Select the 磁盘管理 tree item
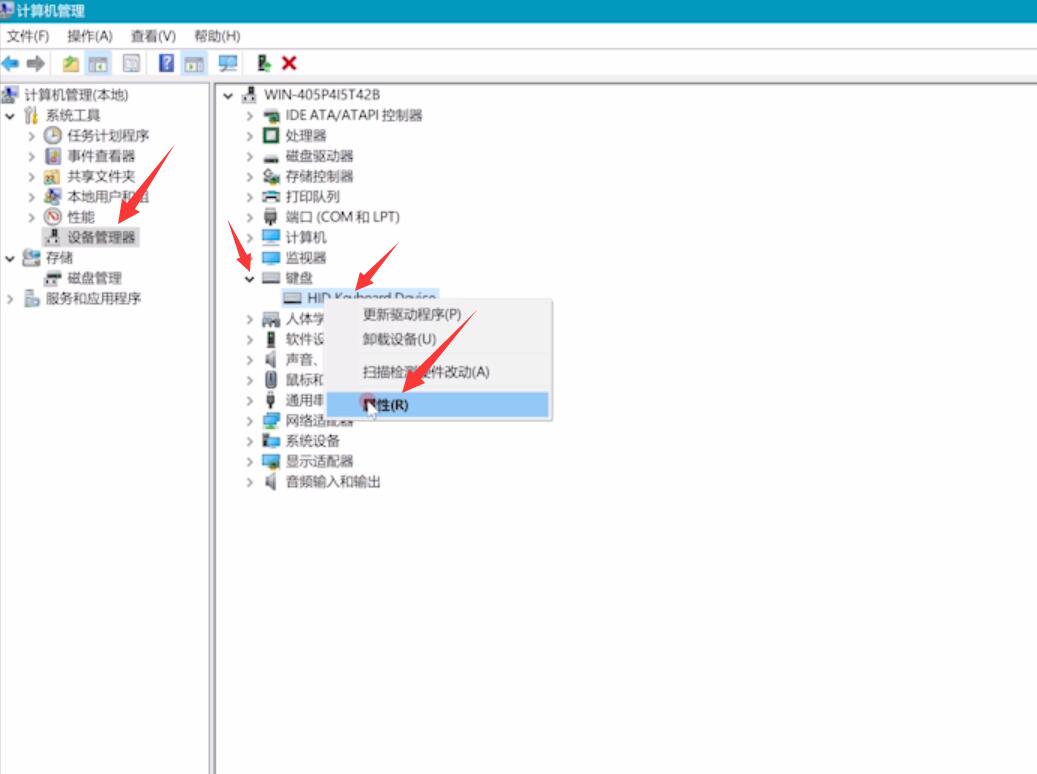The width and height of the screenshot is (1037, 774). click(x=95, y=278)
